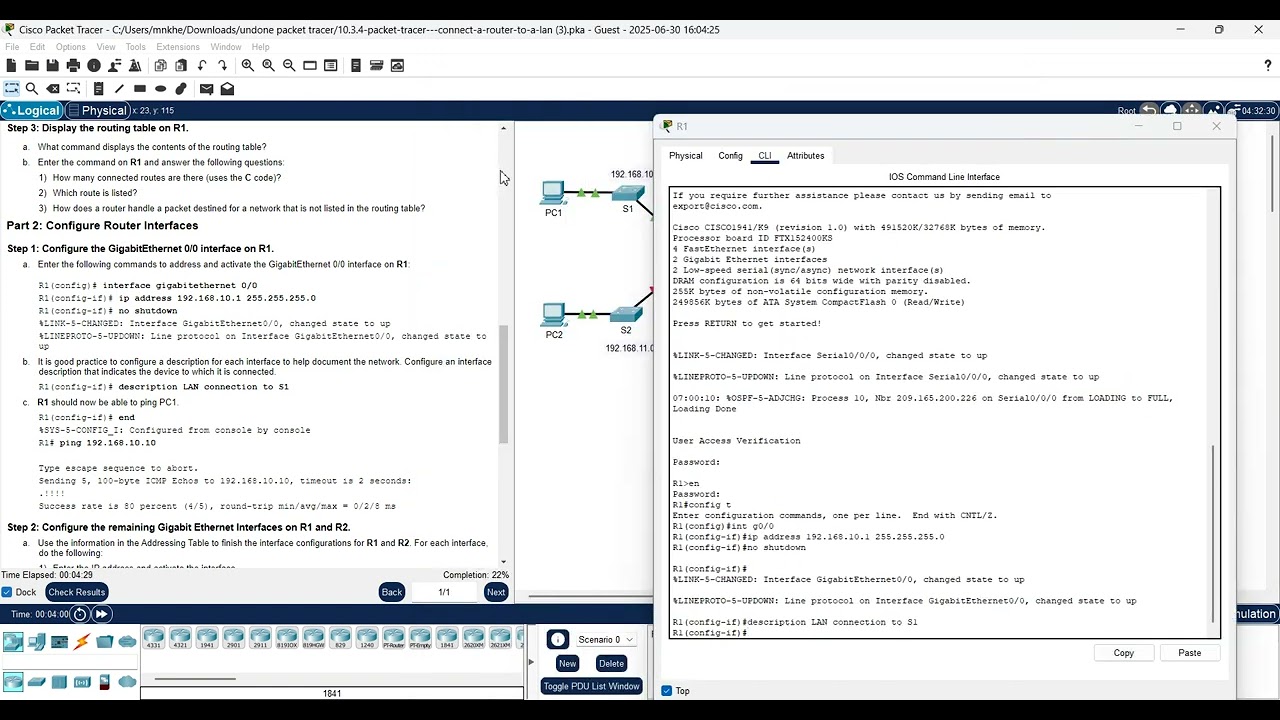
Task: Redo the last action
Action: 222,65
